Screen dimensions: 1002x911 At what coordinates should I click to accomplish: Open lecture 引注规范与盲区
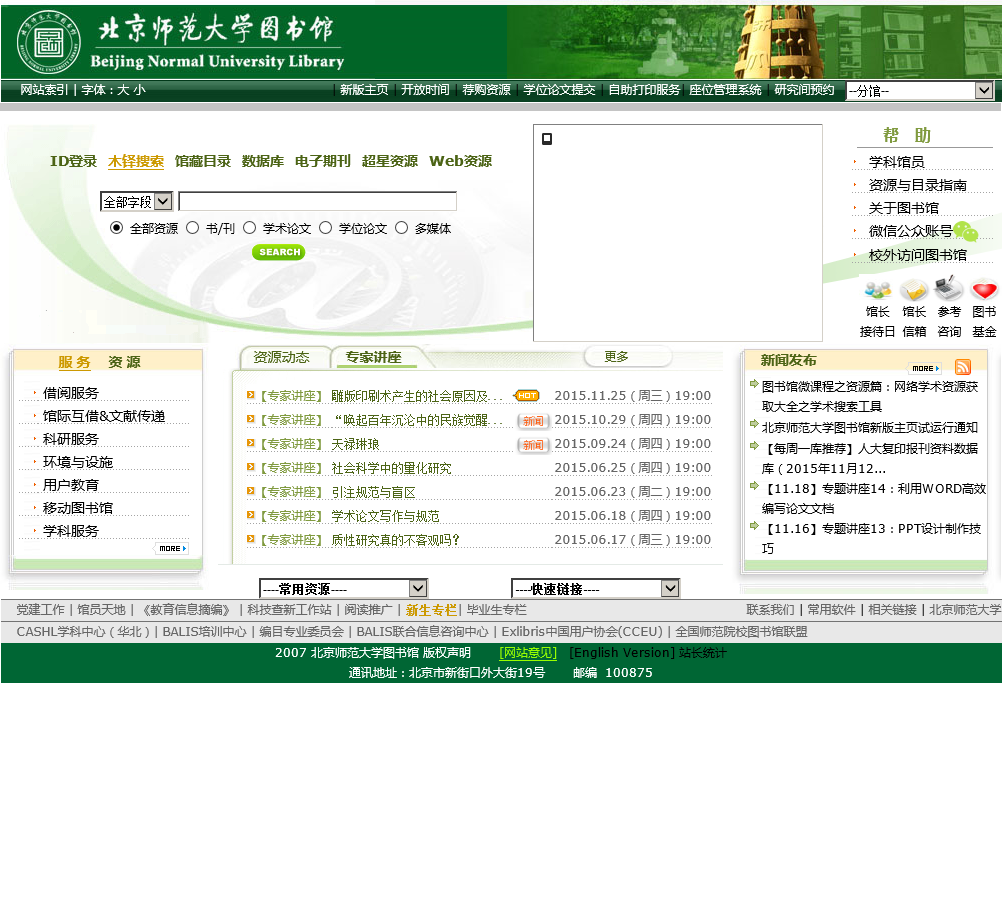pos(373,493)
